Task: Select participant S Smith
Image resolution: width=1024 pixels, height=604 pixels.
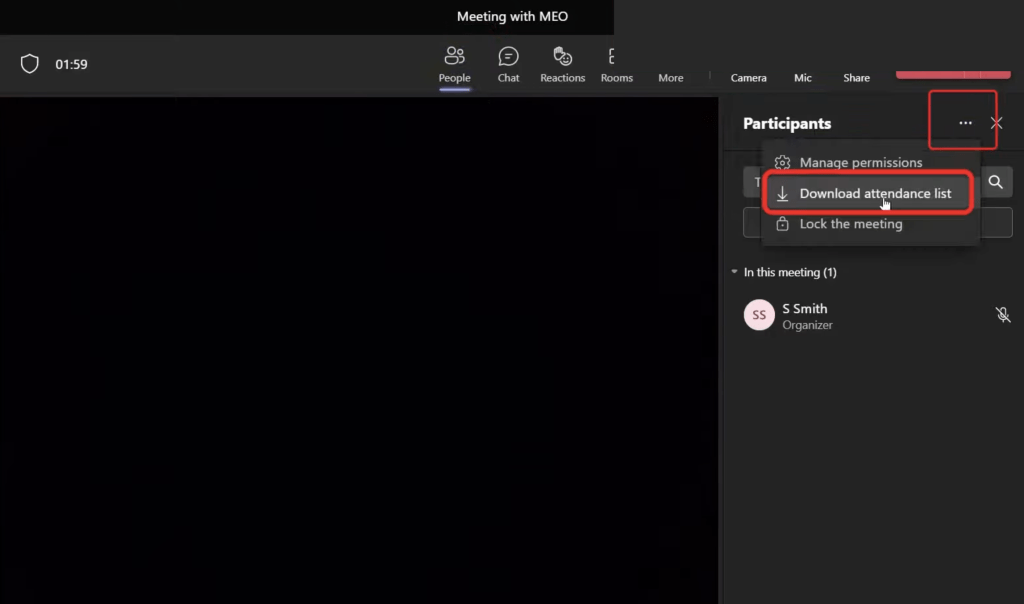Action: [x=875, y=315]
